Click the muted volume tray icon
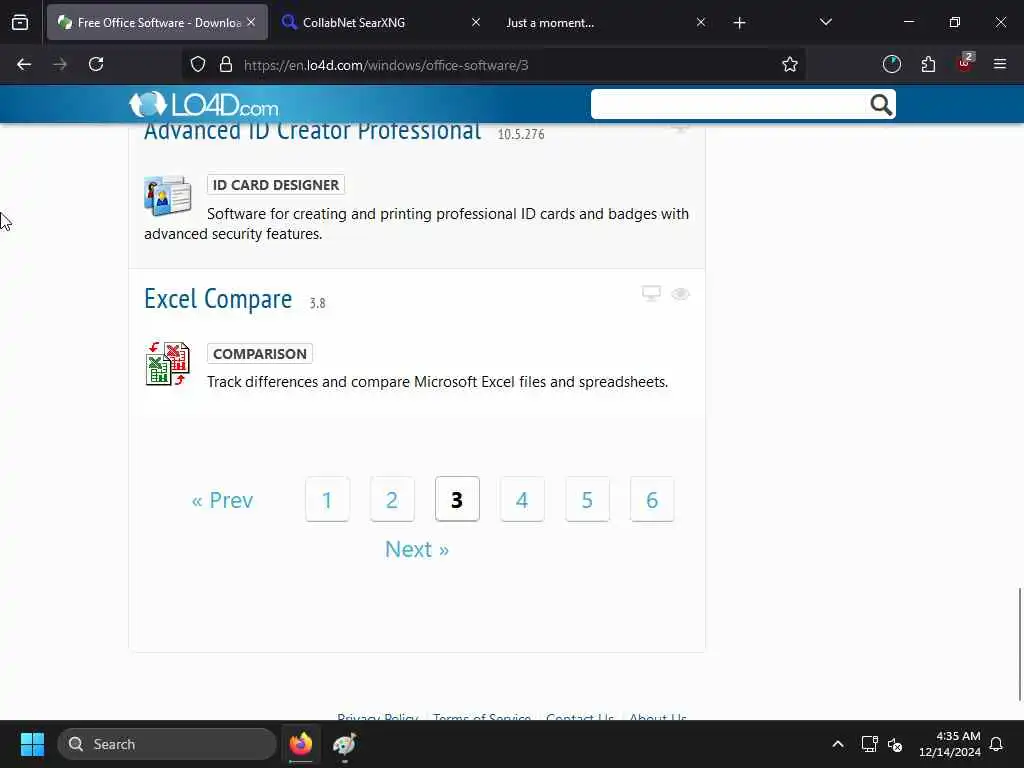This screenshot has height=768, width=1024. (x=895, y=744)
